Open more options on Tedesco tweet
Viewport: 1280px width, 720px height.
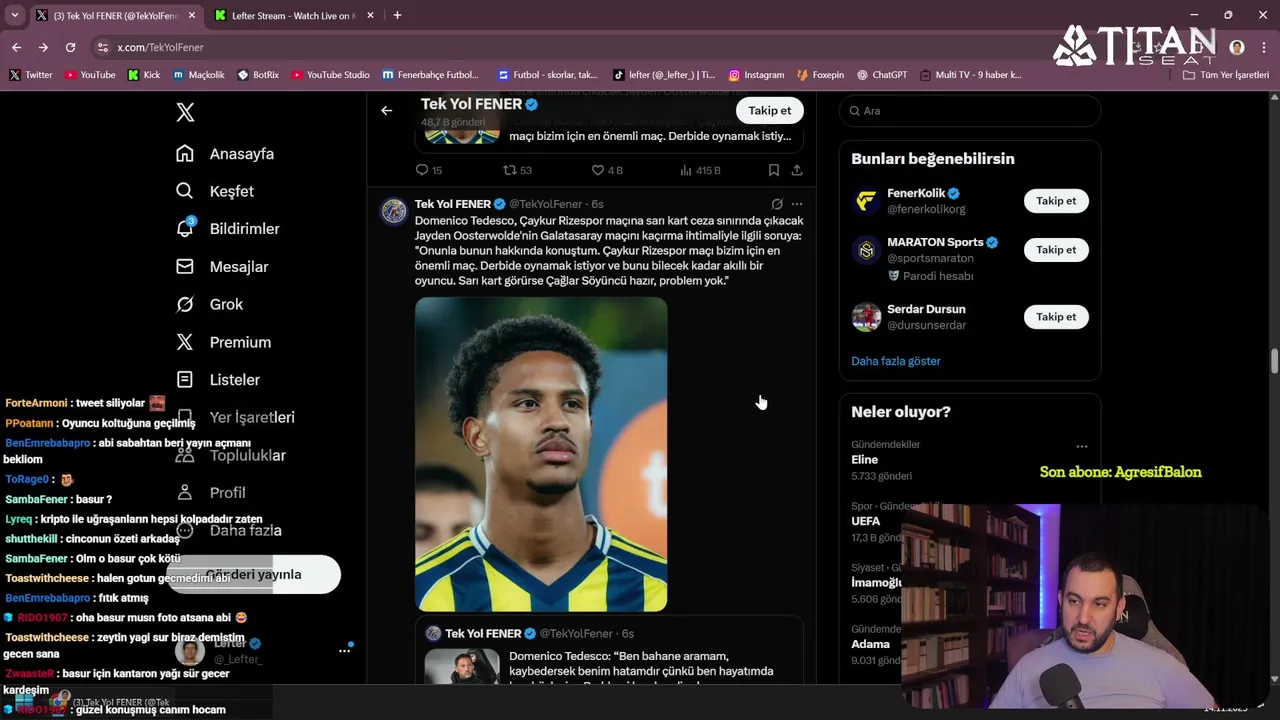coord(797,203)
